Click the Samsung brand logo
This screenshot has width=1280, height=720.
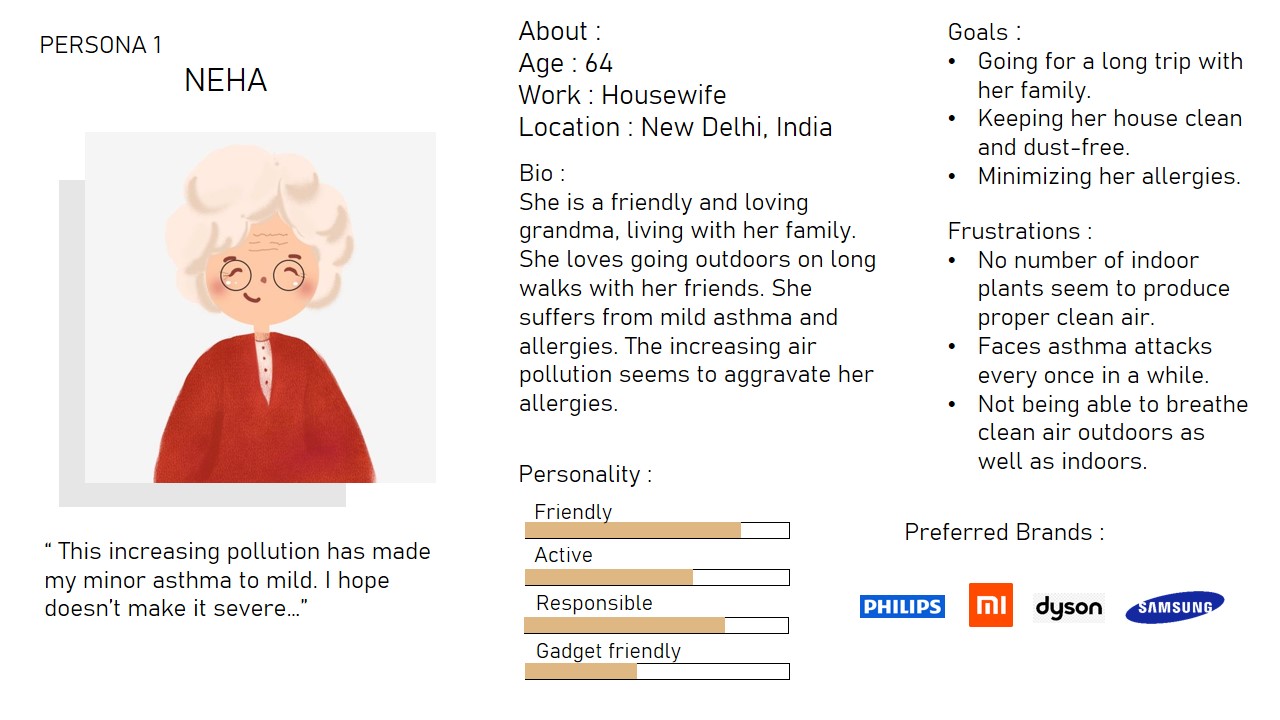tap(1174, 606)
